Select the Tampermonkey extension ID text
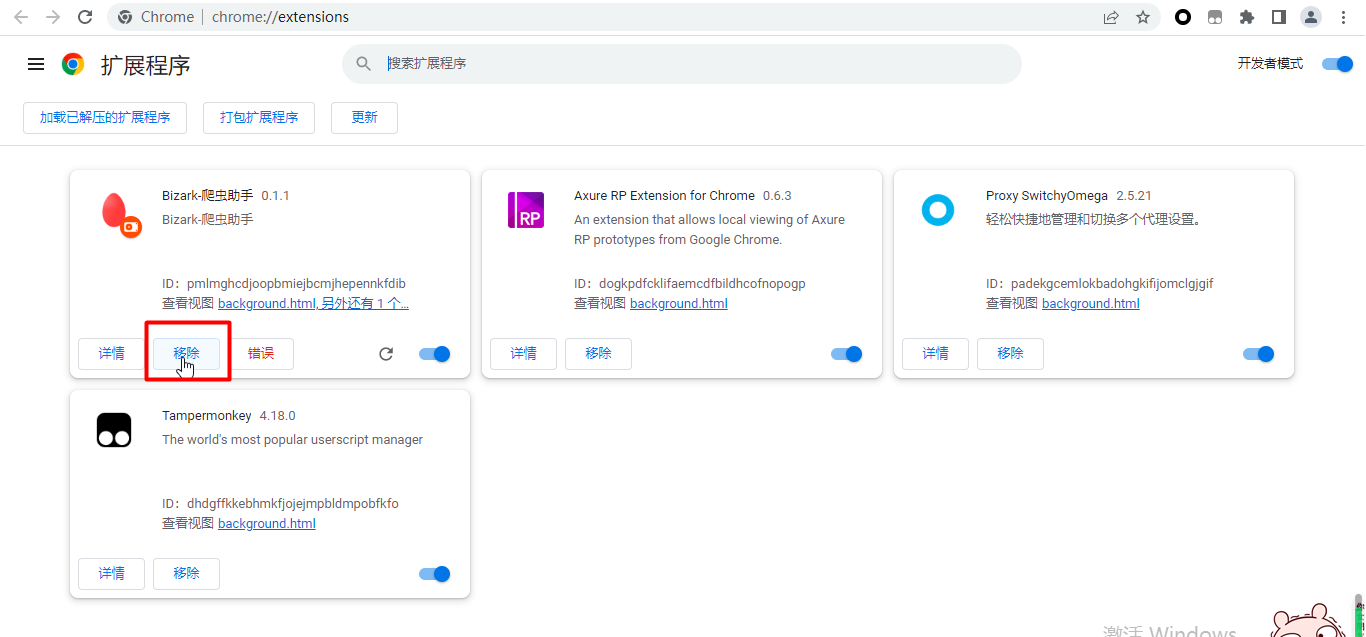The image size is (1366, 637). click(x=280, y=504)
